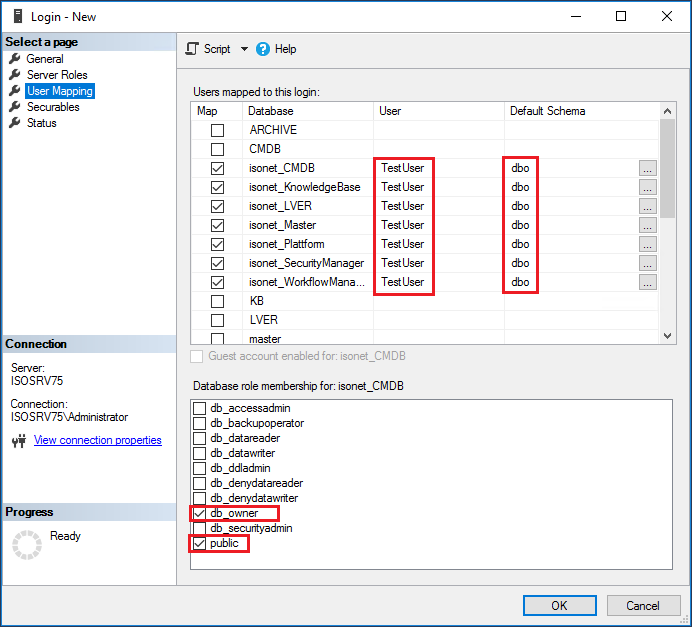Screen dimensions: 692x627
Task: Click the wrench icon beside General
Action: 15,59
